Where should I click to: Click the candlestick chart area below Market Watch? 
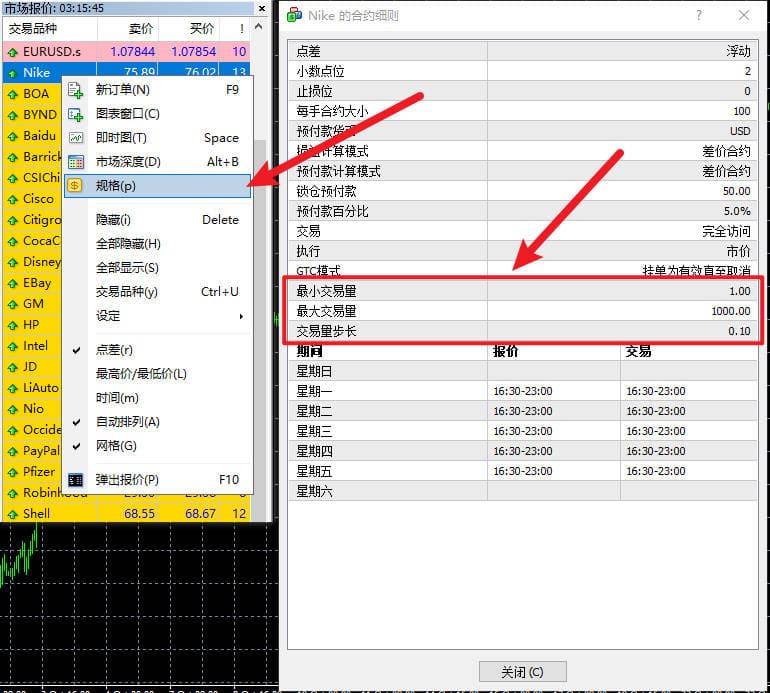(x=138, y=604)
